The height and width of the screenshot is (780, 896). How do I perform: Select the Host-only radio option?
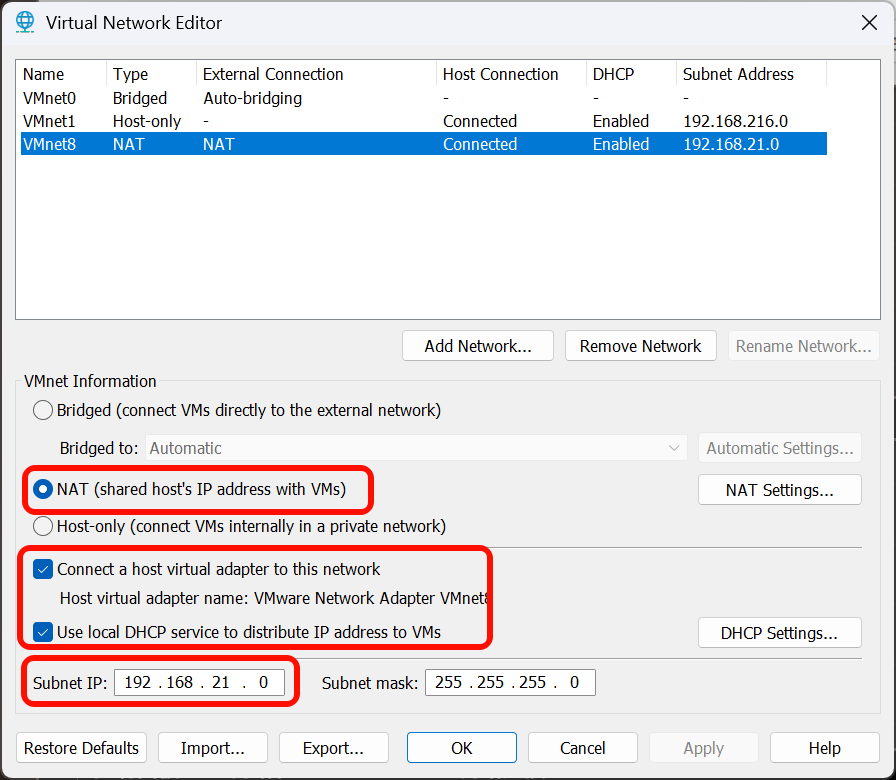[x=43, y=526]
